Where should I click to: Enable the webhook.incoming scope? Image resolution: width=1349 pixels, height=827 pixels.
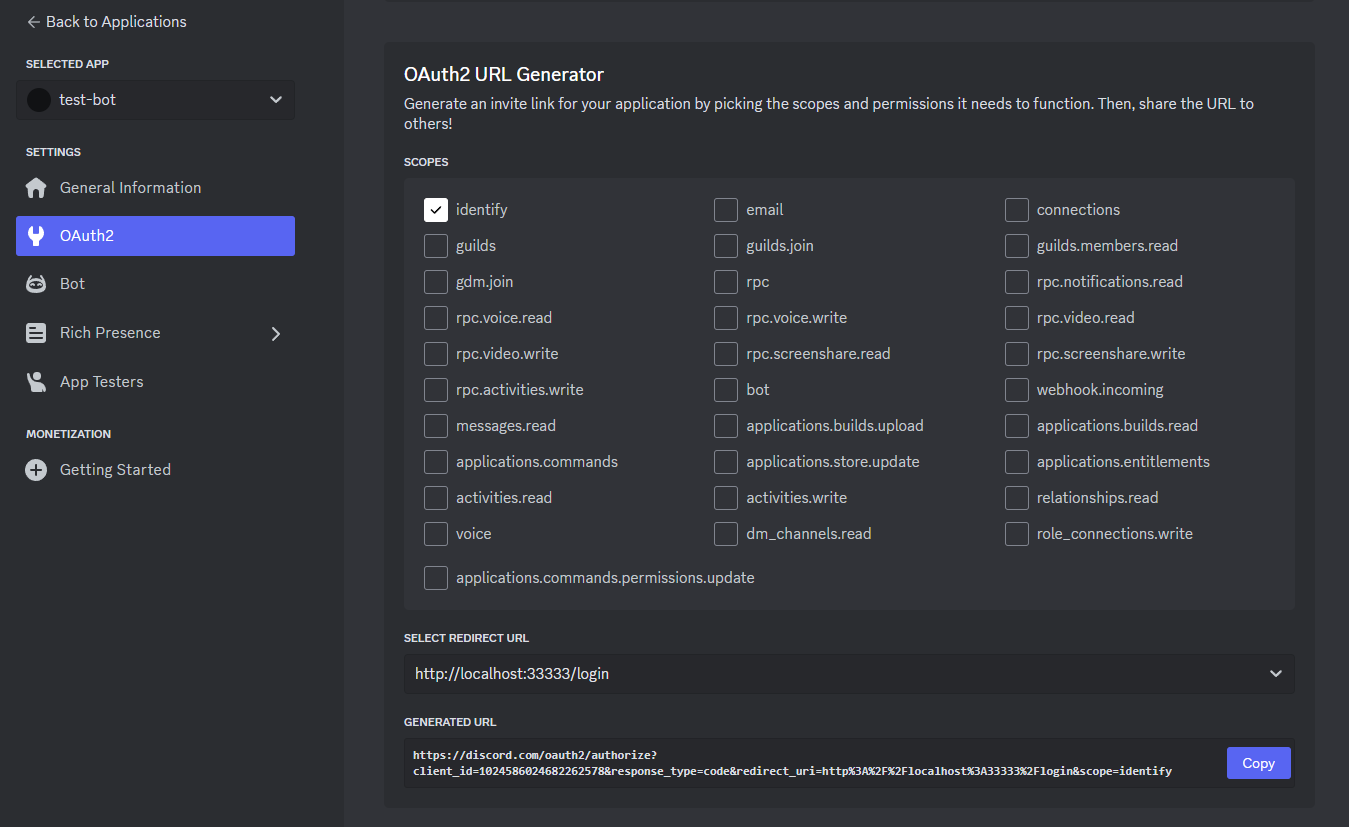pos(1017,390)
